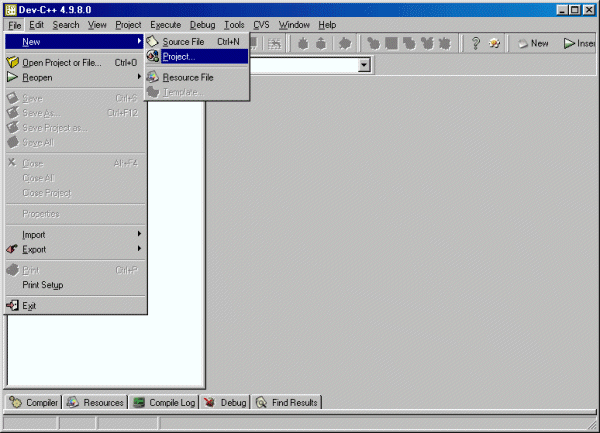600x433 pixels.
Task: Choose Print Setup in File menu
Action: (75, 285)
